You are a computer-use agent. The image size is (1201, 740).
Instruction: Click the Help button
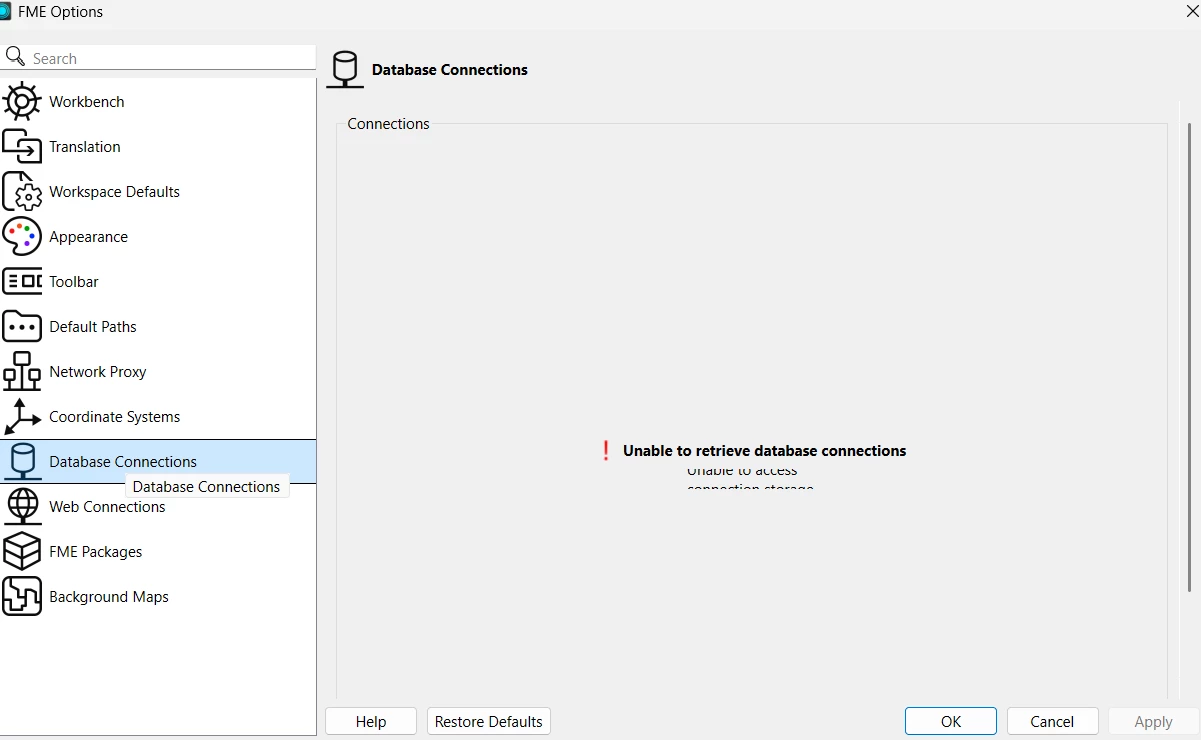371,721
